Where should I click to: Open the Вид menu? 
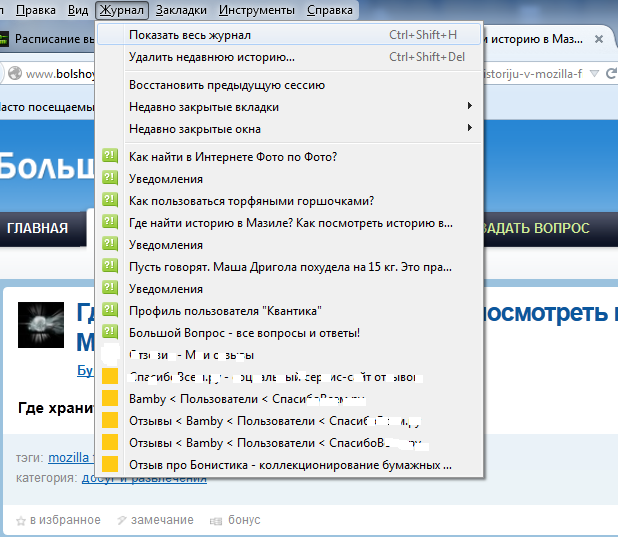pos(78,10)
